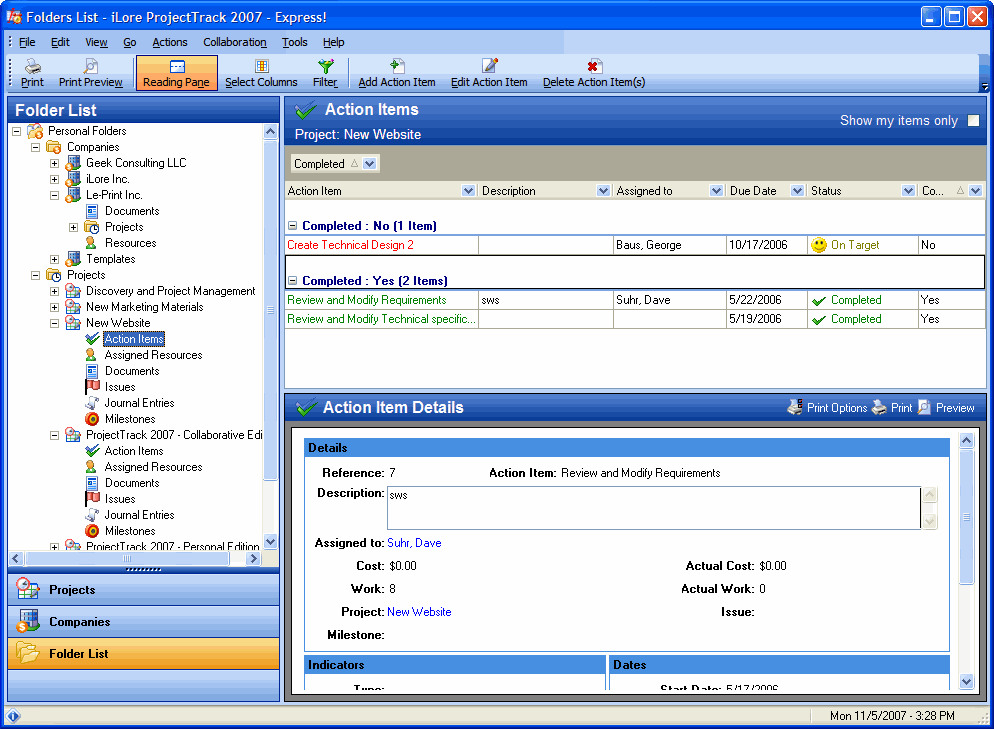Open the Select Columns tool

point(261,73)
